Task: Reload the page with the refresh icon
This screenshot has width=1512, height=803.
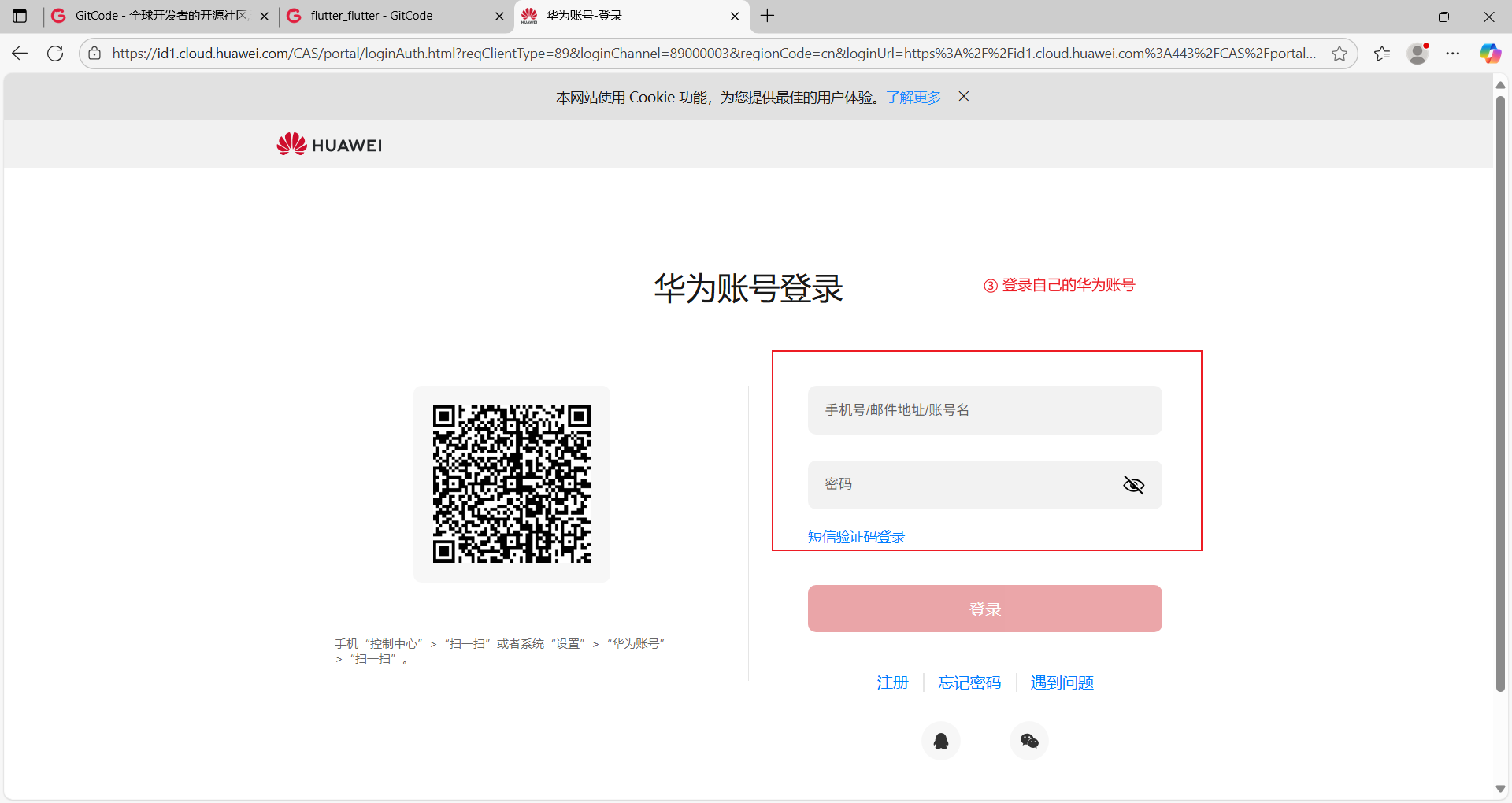Action: click(x=55, y=54)
